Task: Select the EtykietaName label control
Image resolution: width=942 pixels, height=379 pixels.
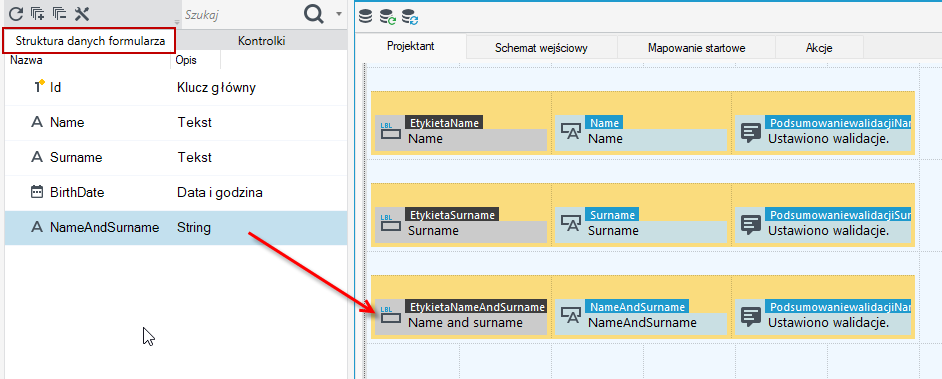Action: point(461,133)
